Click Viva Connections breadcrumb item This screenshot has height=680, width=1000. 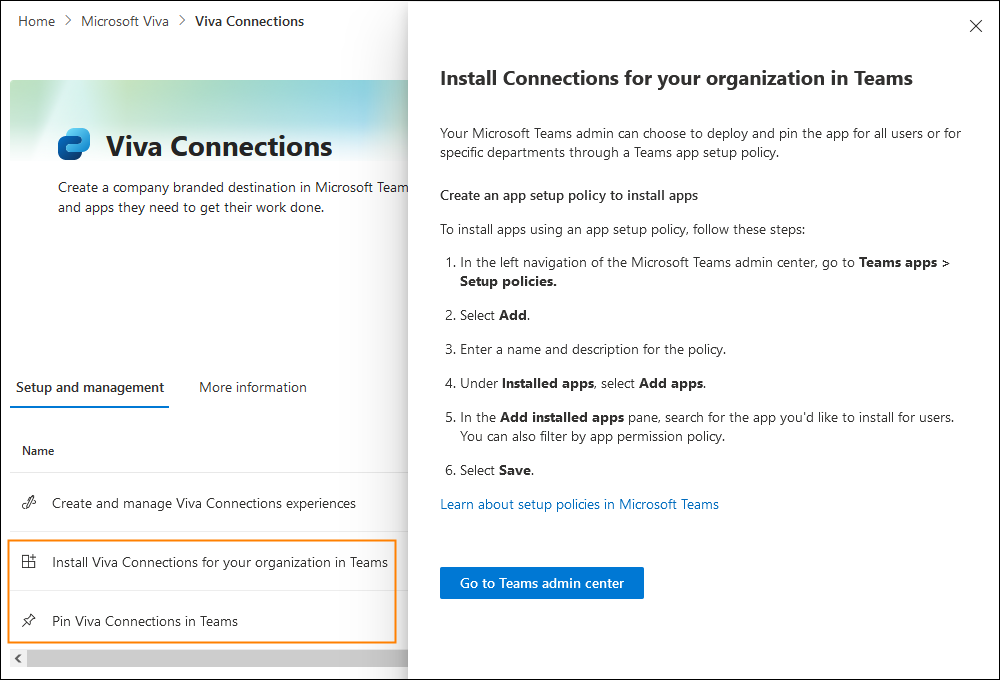[249, 21]
